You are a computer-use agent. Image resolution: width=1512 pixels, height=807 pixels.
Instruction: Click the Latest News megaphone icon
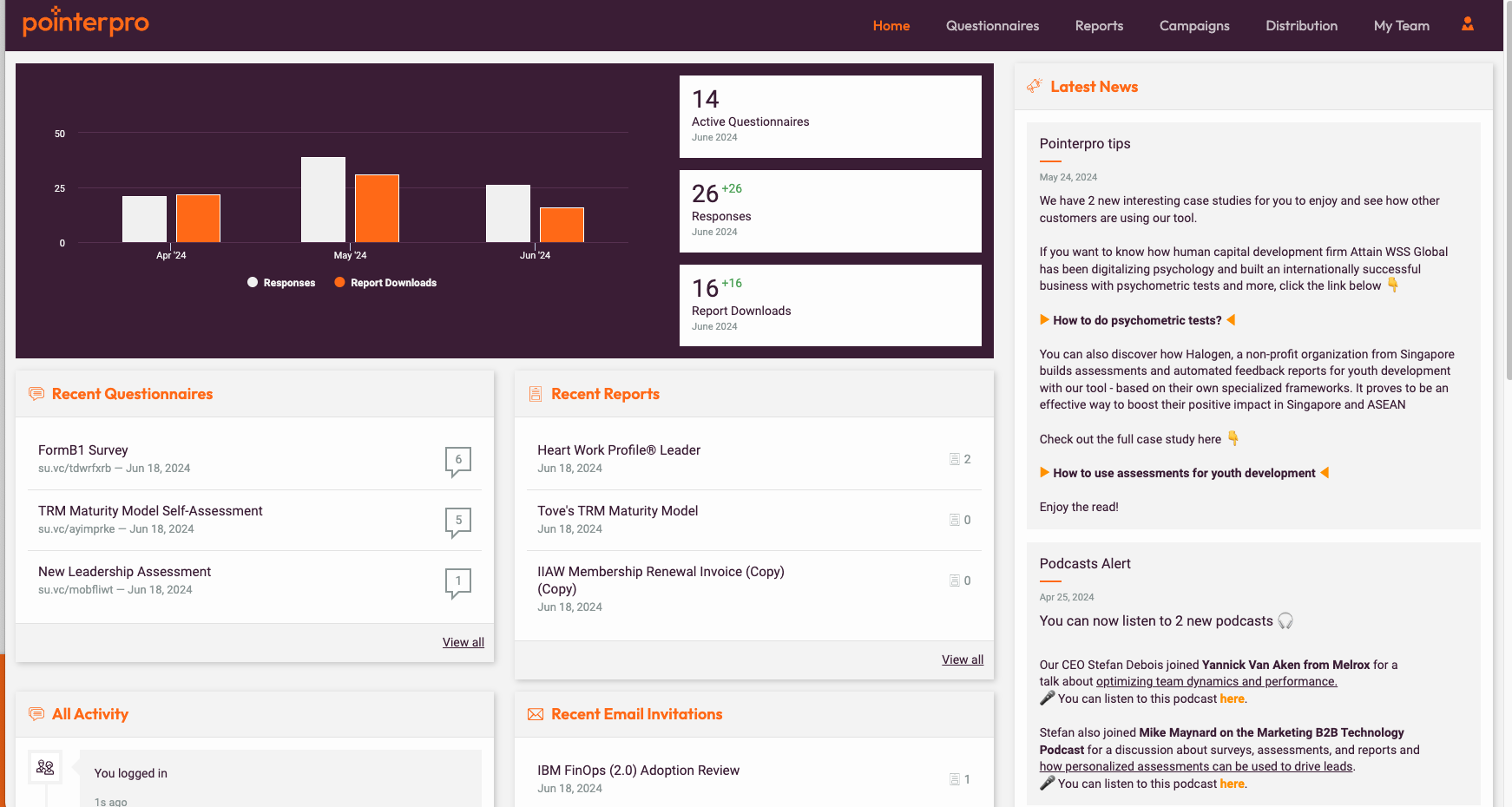pyautogui.click(x=1034, y=86)
